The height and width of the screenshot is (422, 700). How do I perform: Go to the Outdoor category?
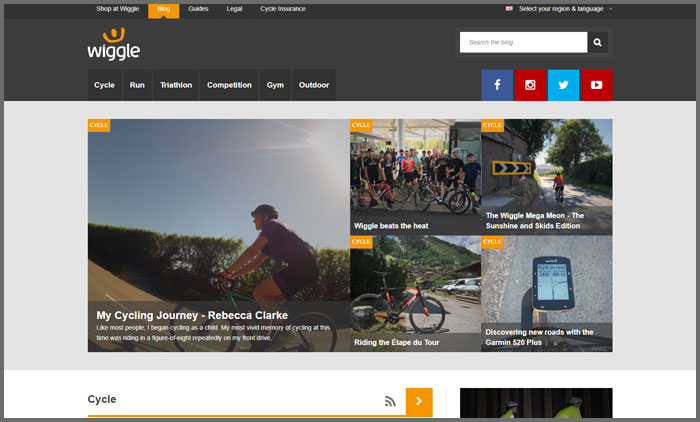(313, 85)
